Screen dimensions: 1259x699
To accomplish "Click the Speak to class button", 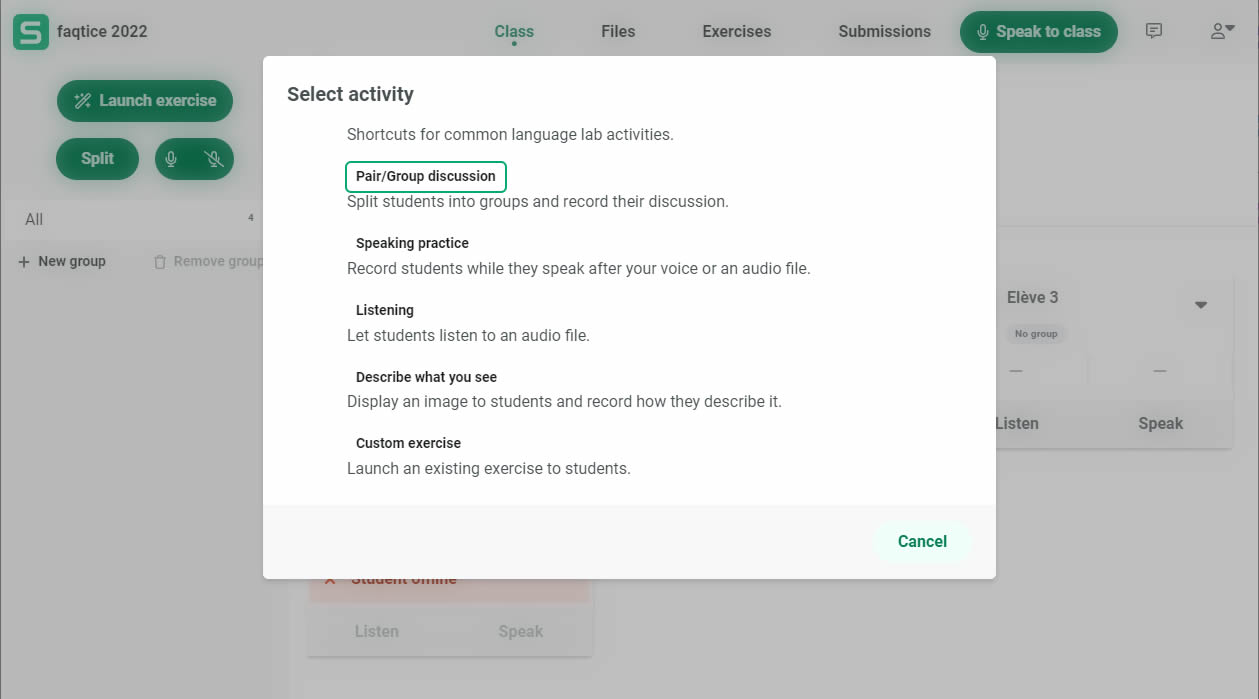I will [x=1038, y=32].
